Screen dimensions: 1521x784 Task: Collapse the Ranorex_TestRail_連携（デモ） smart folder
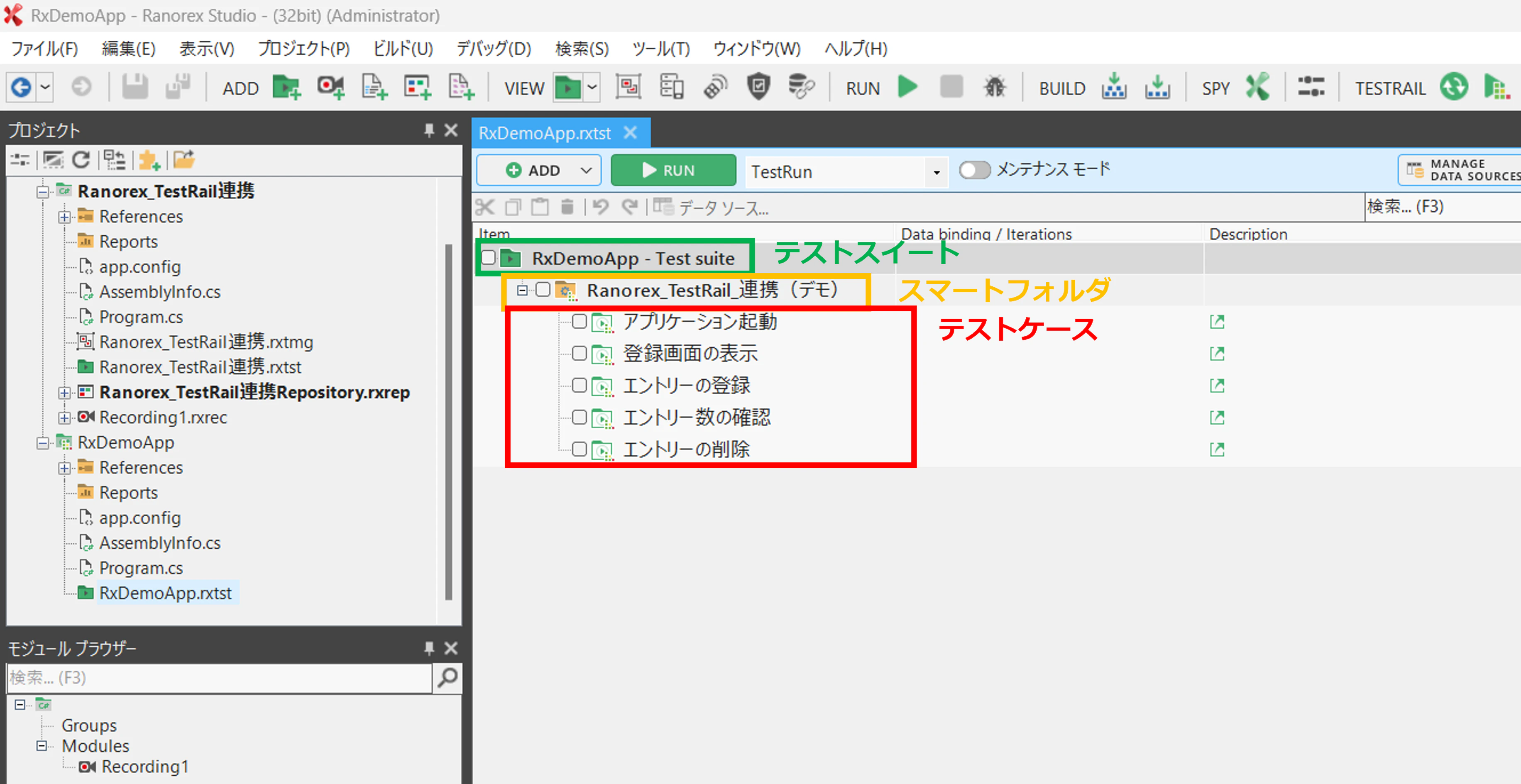pos(522,290)
